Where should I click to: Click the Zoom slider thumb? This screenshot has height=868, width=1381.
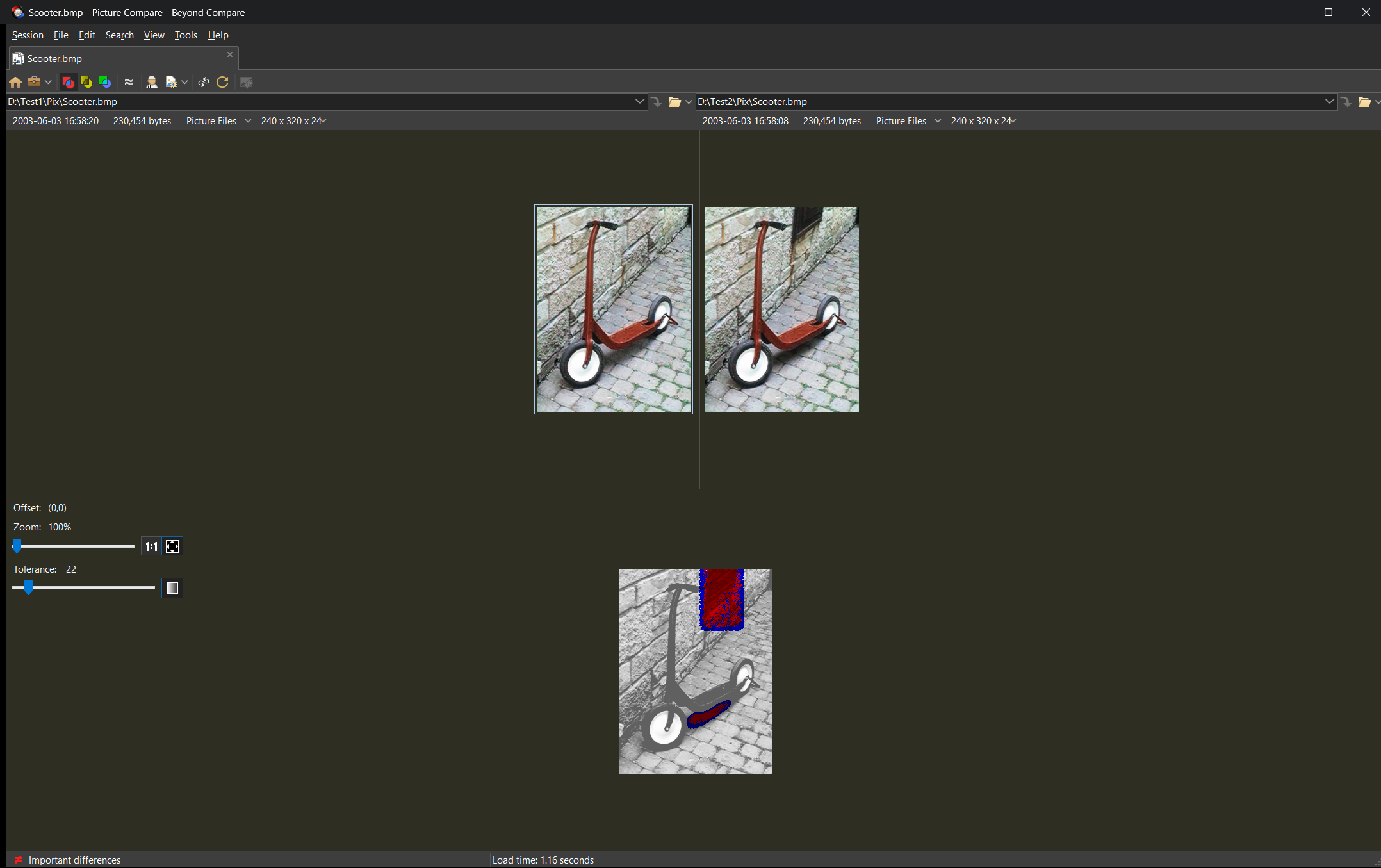(17, 546)
